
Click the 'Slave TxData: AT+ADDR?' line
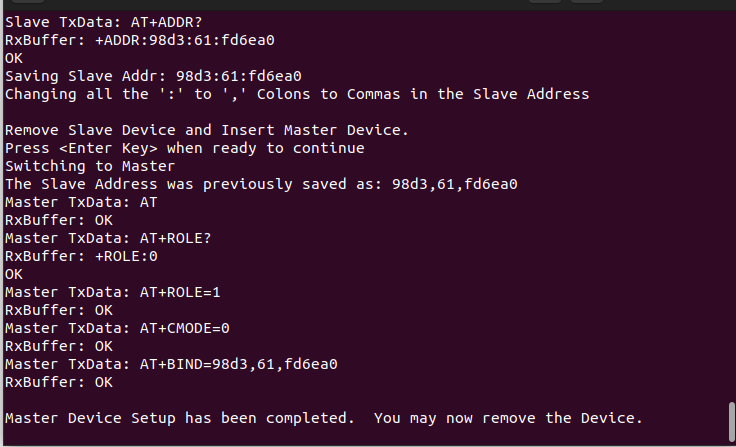tap(104, 22)
